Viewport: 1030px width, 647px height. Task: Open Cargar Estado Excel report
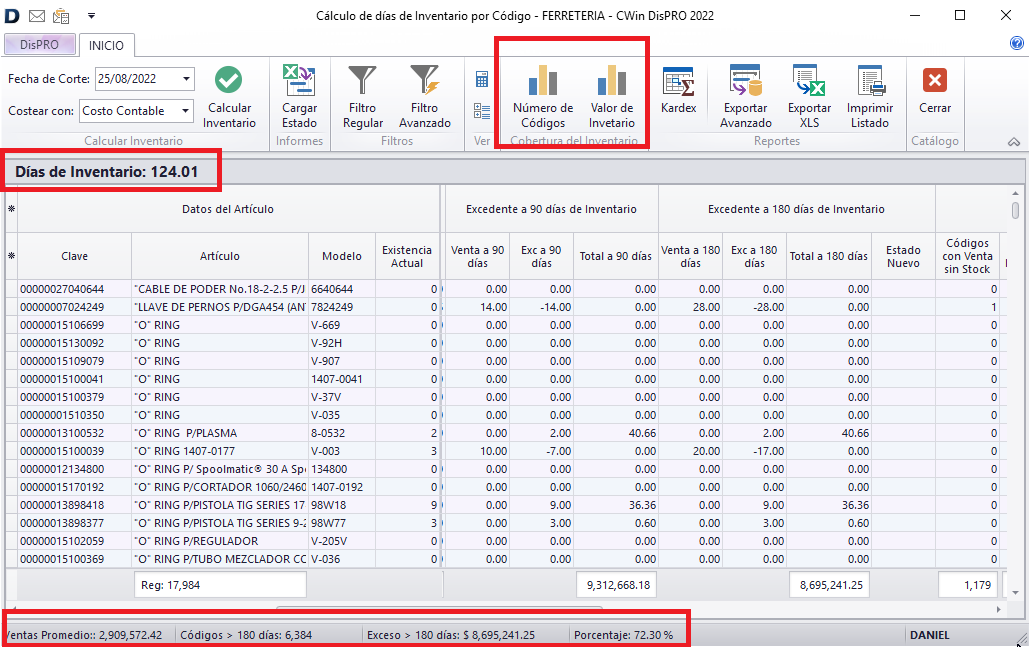pyautogui.click(x=299, y=97)
